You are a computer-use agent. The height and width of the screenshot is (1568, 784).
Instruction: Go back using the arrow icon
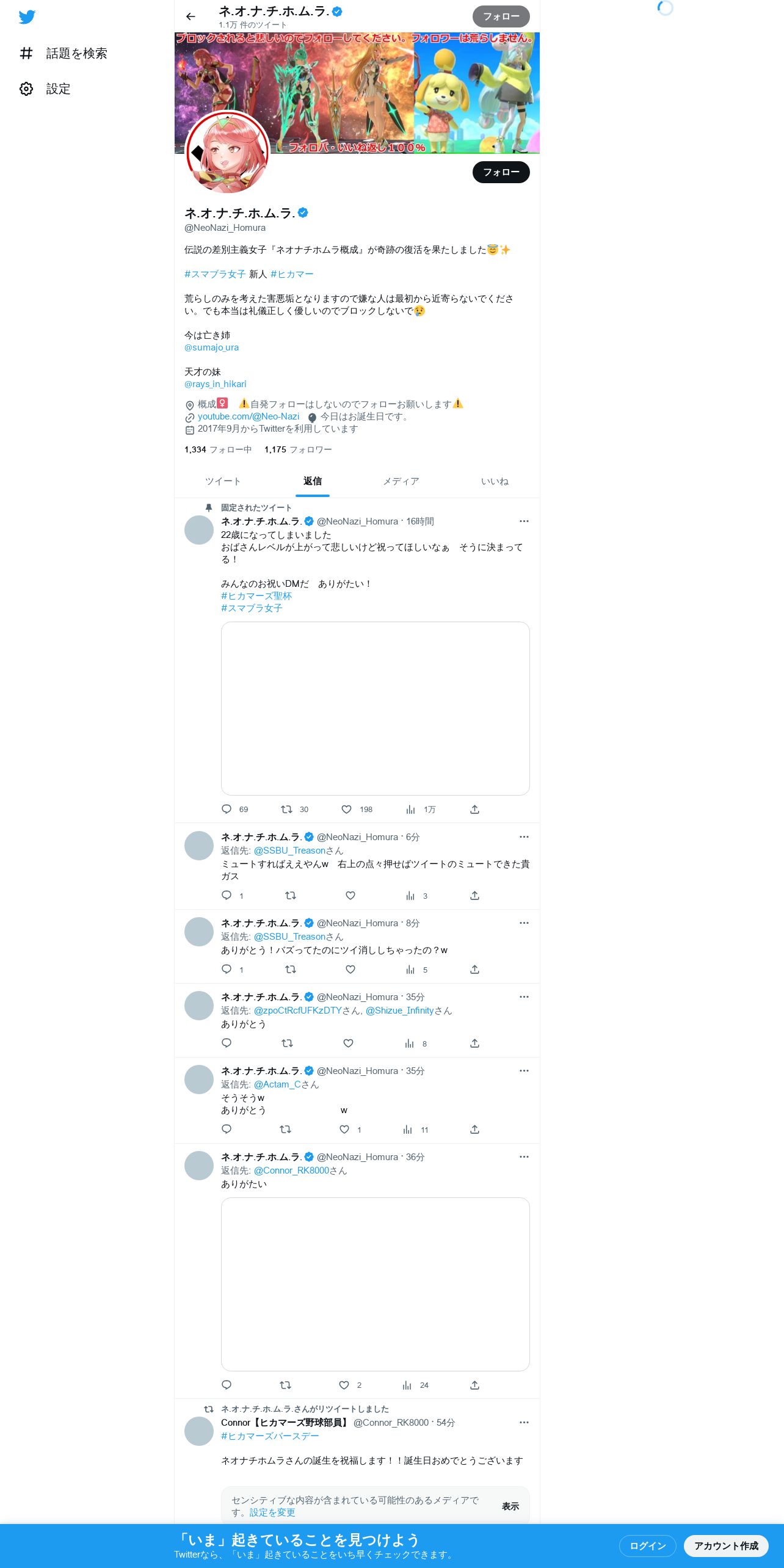(191, 16)
